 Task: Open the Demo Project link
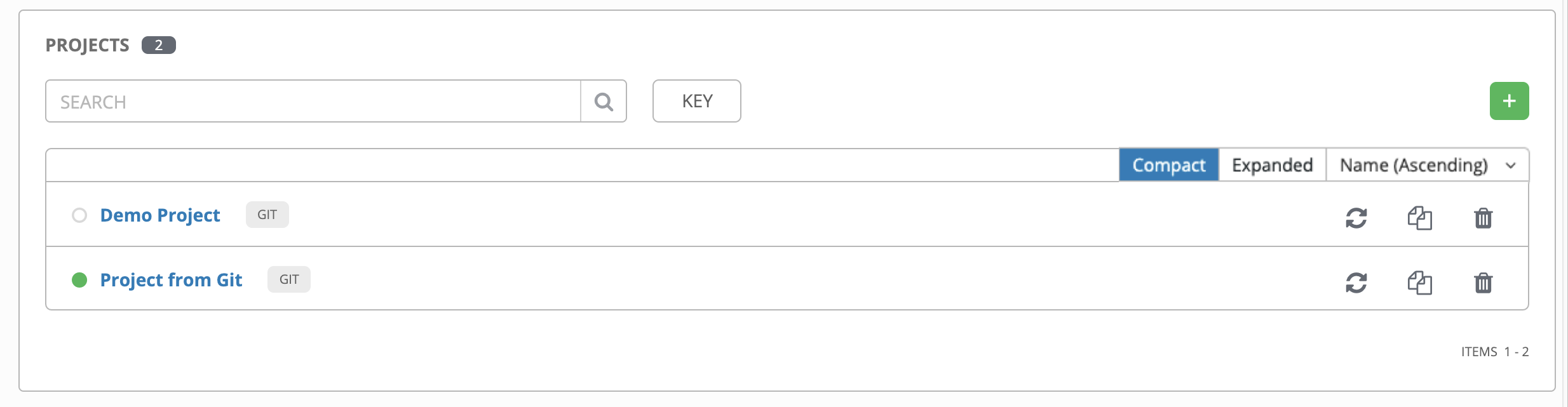160,215
